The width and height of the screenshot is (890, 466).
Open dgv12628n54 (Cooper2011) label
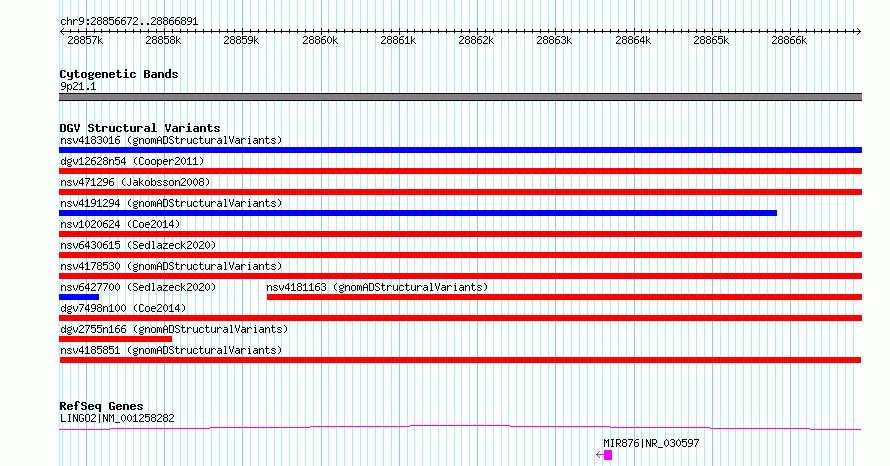[x=132, y=161]
